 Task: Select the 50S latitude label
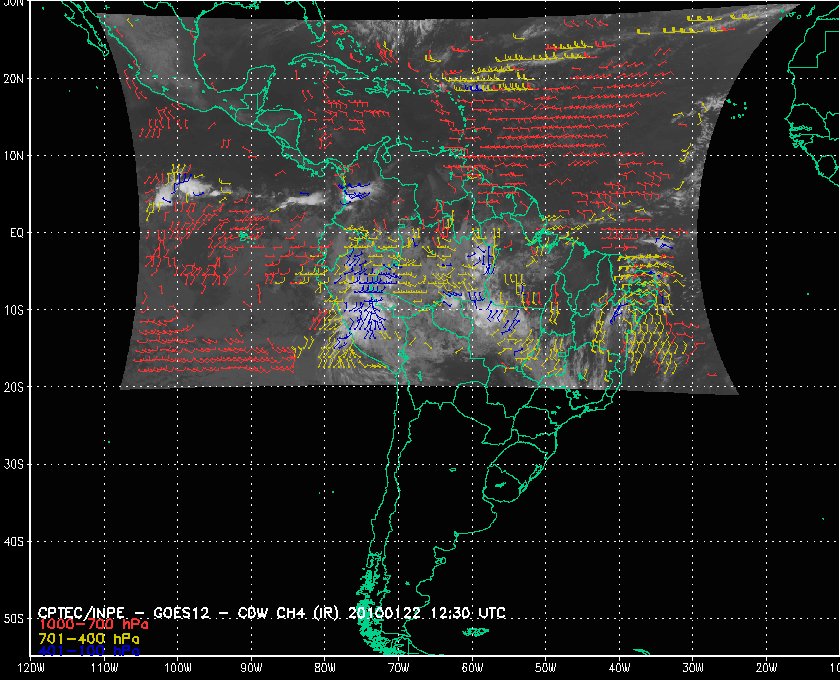point(13,619)
